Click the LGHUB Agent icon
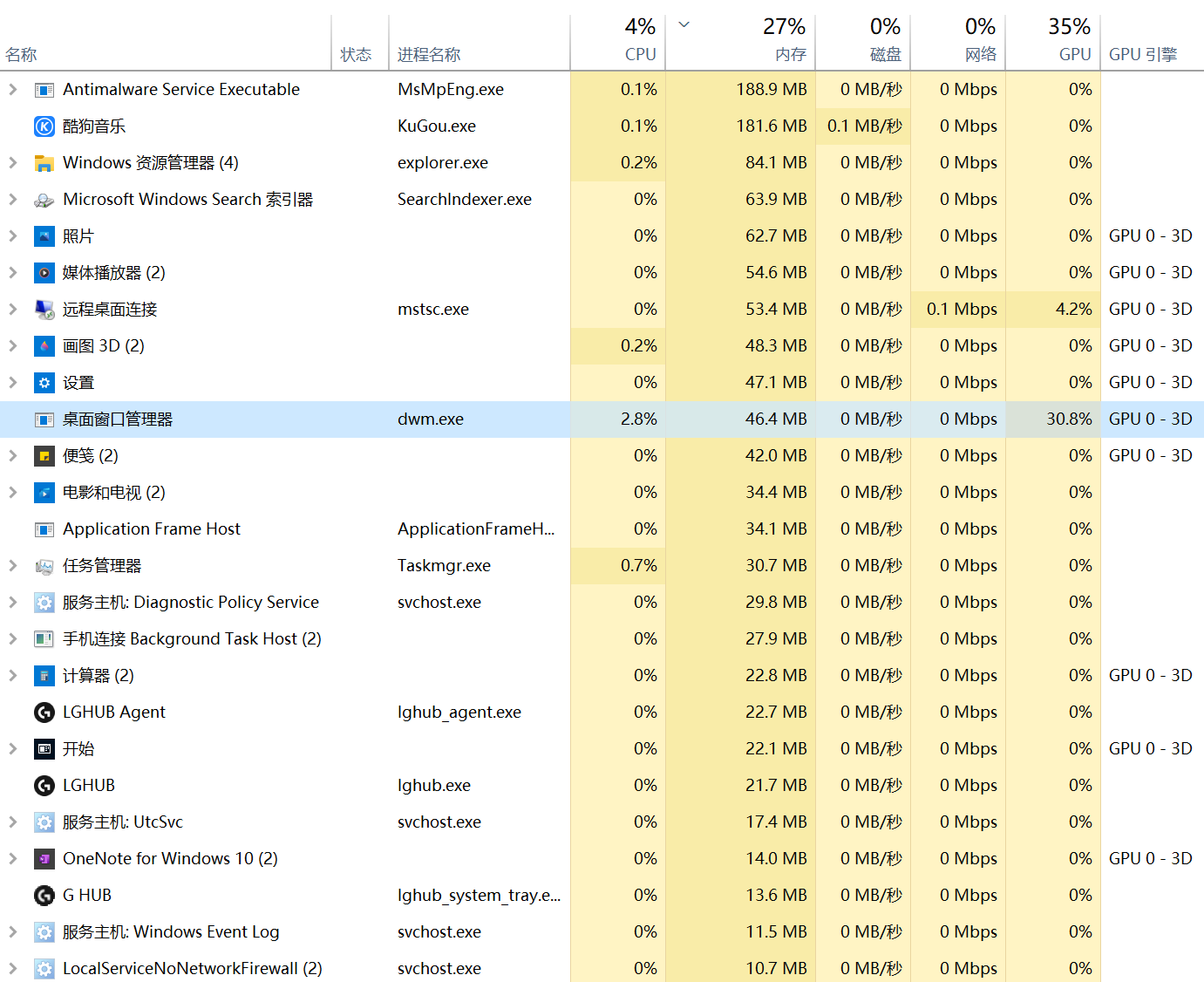The image size is (1204, 982). click(x=44, y=713)
